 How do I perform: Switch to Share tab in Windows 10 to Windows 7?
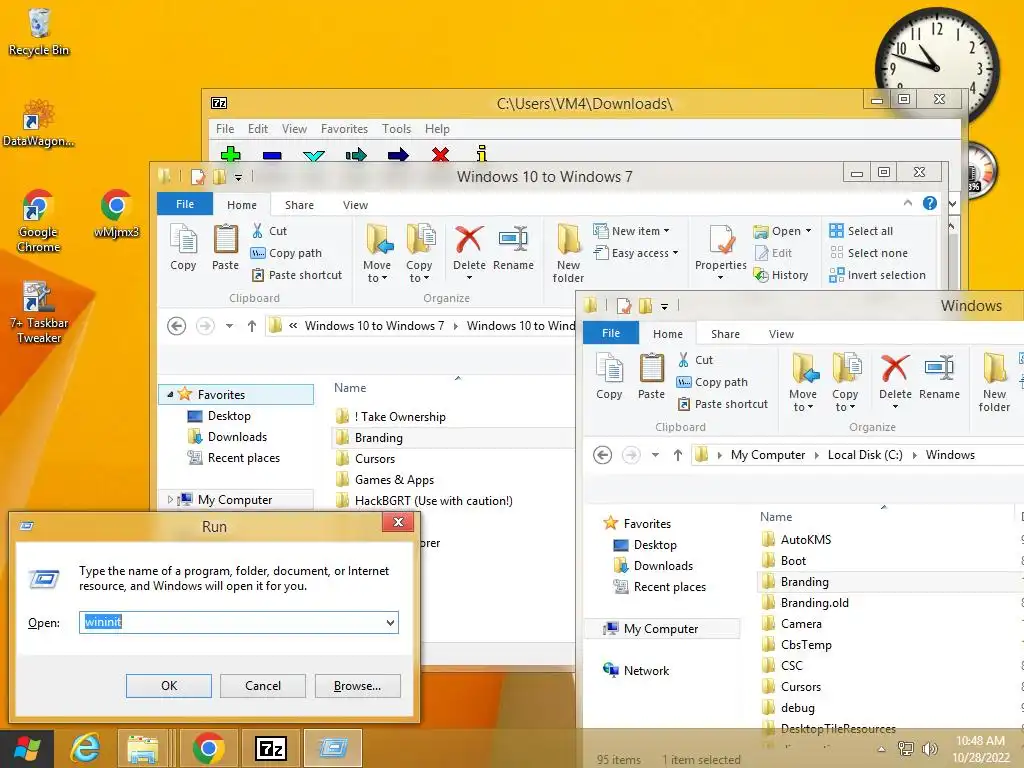coord(299,205)
